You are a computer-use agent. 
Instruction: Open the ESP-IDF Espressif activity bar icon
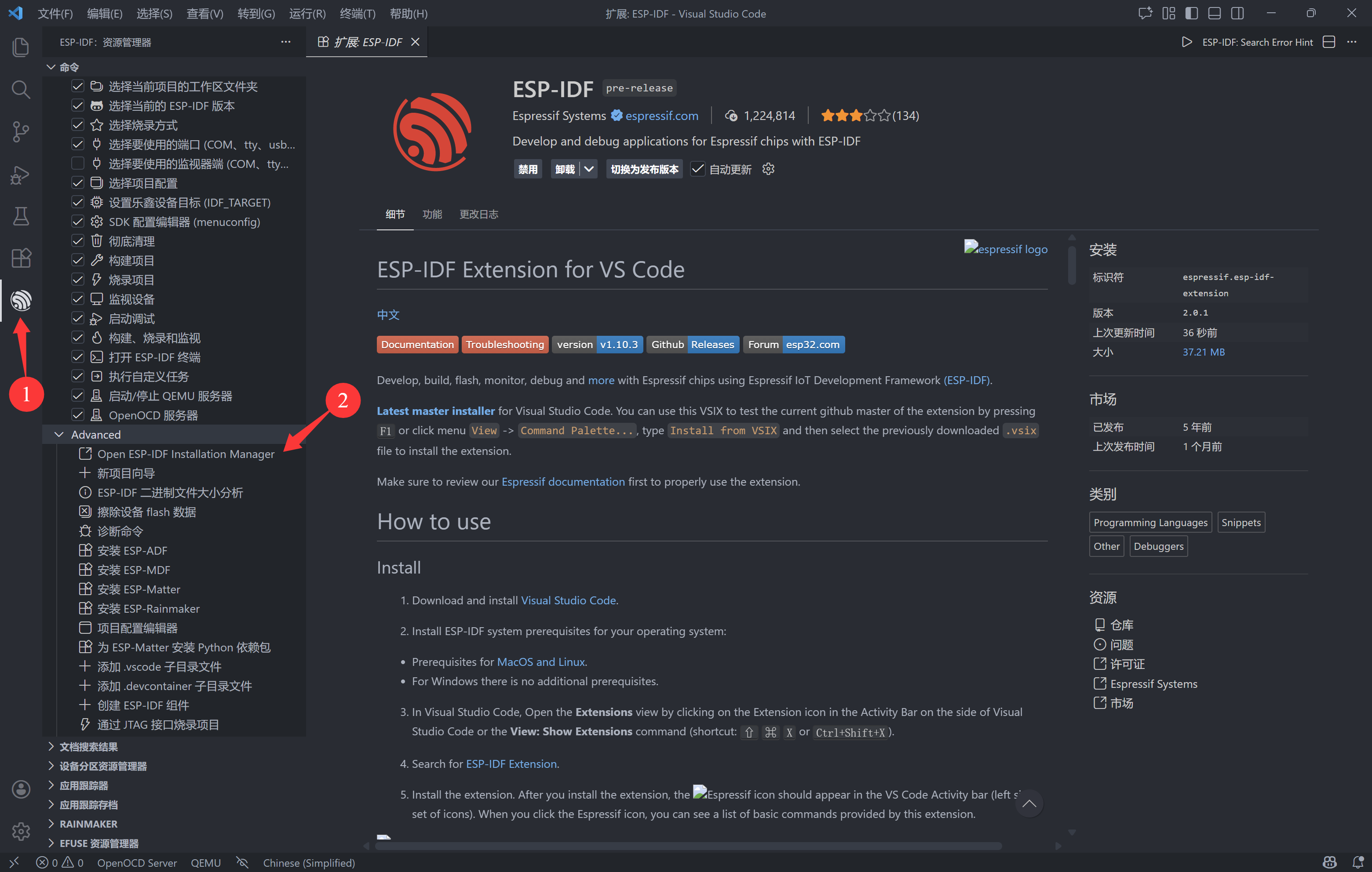pos(21,300)
